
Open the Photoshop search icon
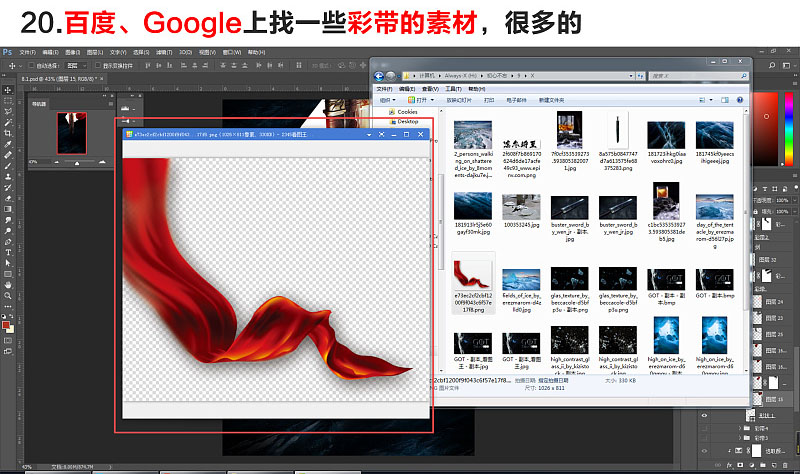click(x=772, y=65)
